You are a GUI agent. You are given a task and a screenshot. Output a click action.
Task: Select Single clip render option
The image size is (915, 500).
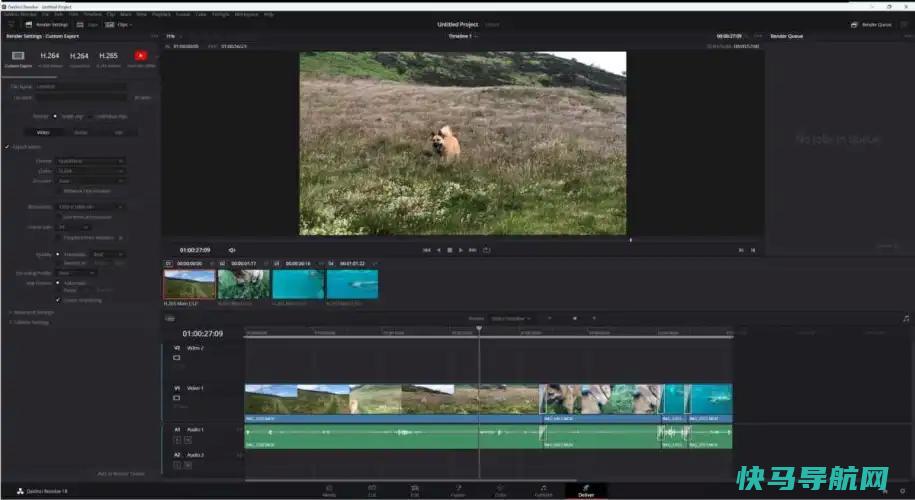55,116
